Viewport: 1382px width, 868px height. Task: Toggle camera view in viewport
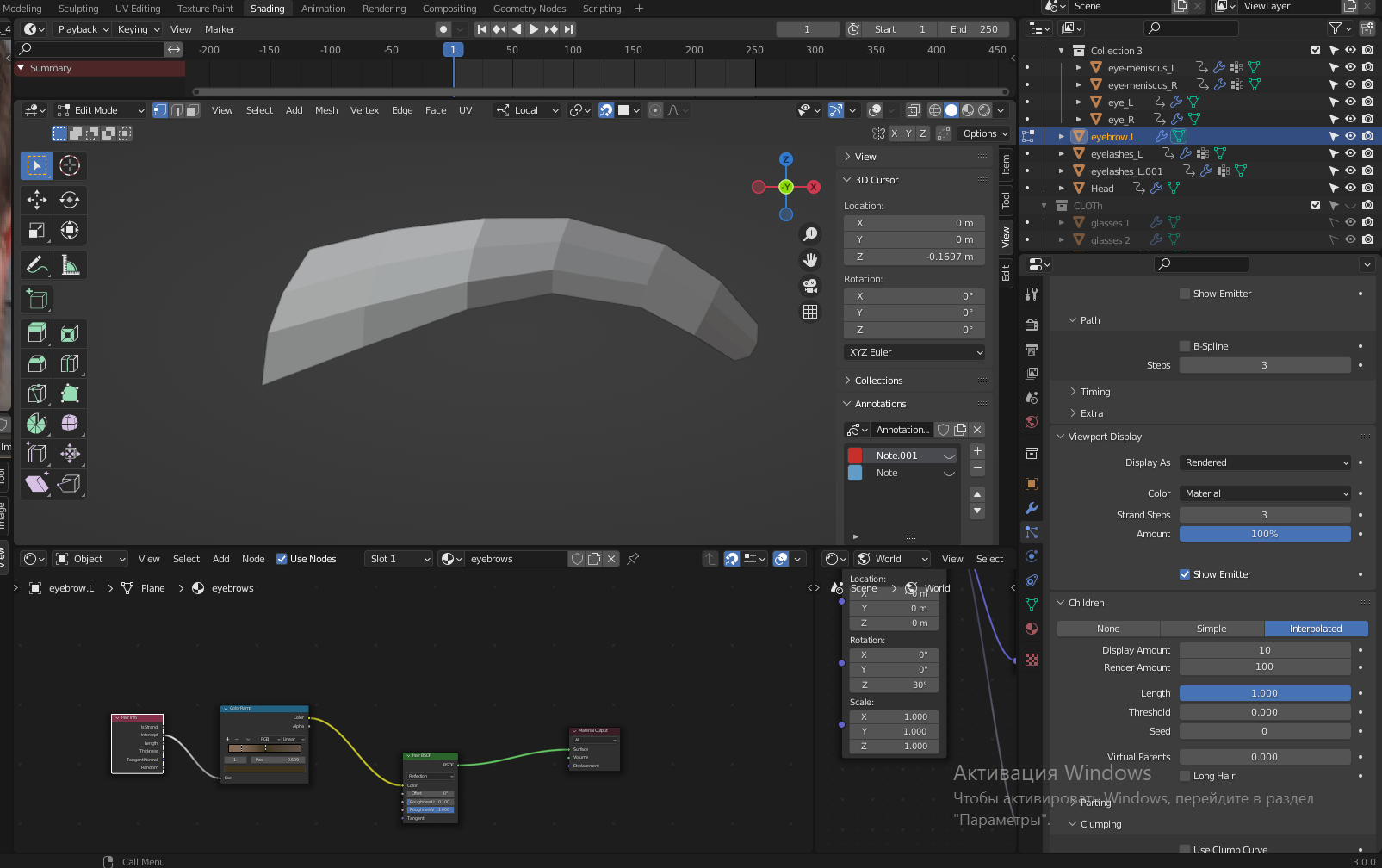coord(810,286)
